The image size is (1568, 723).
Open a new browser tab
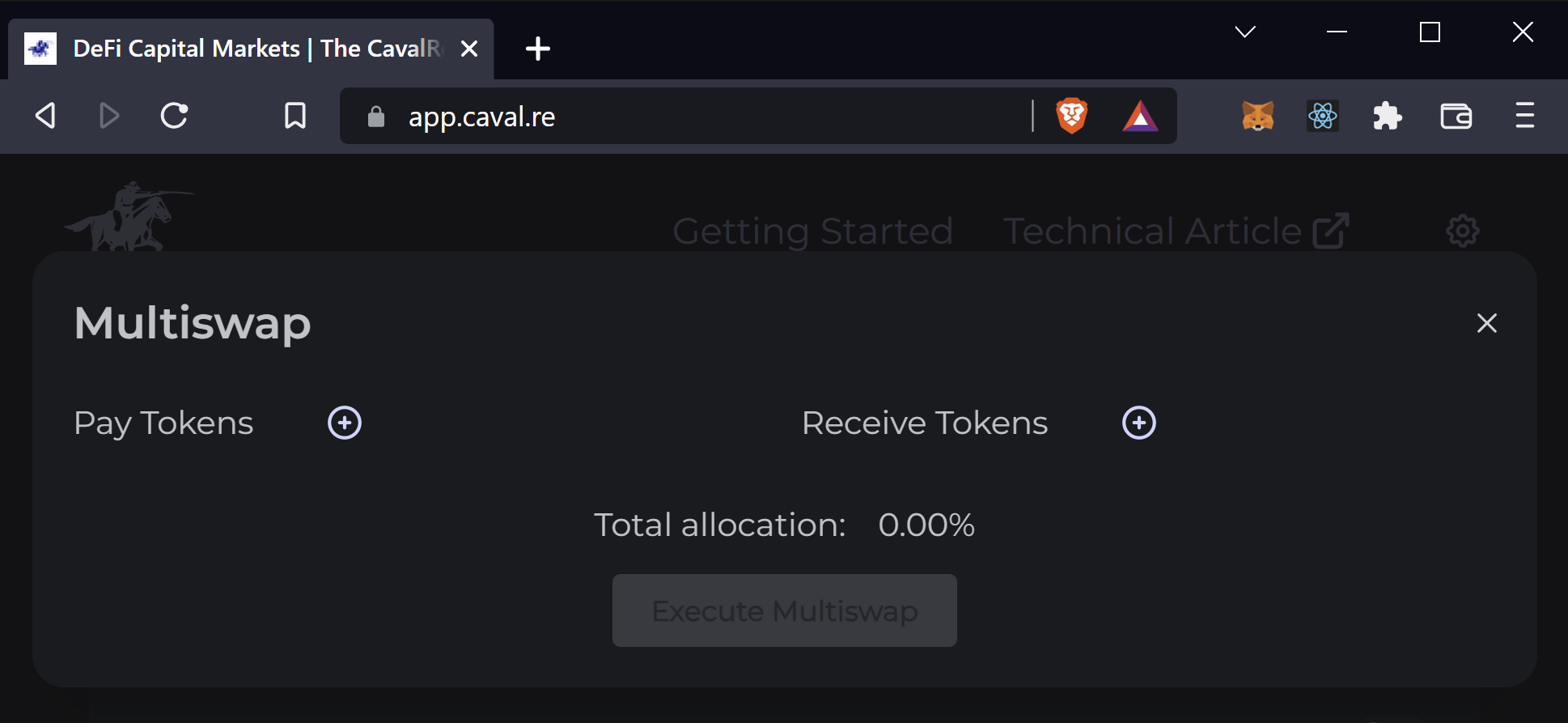pyautogui.click(x=538, y=49)
